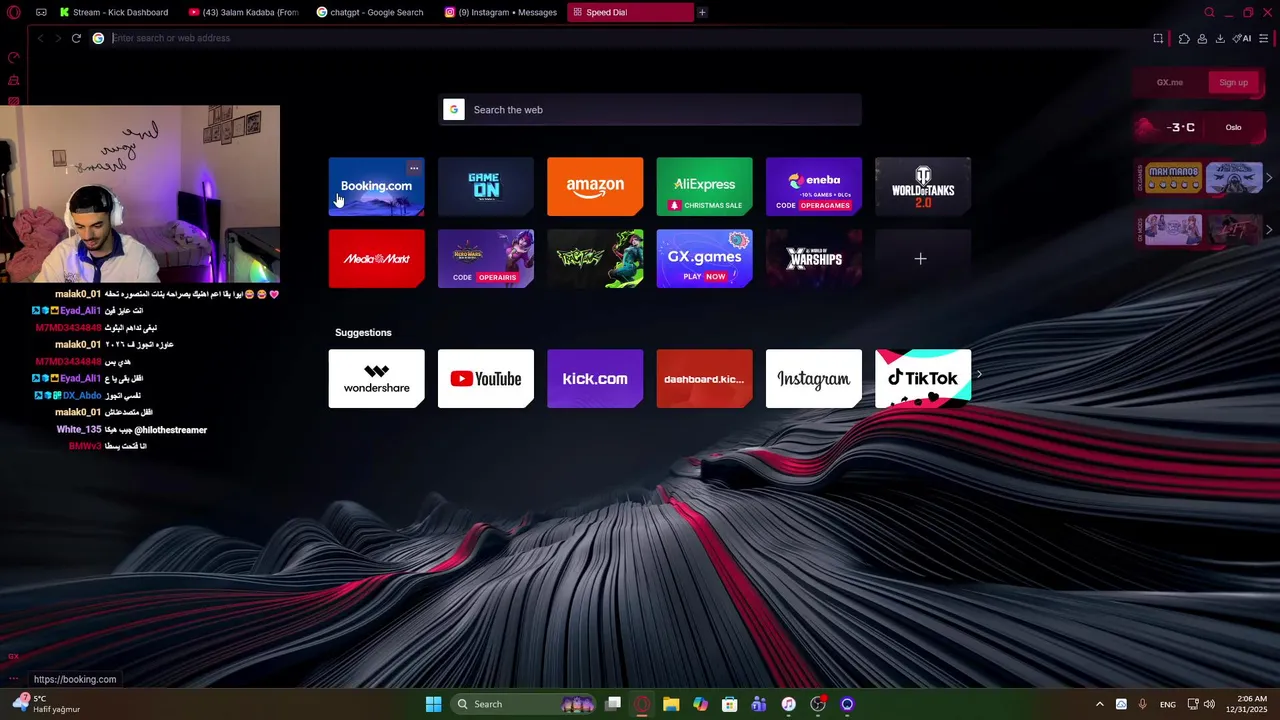This screenshot has width=1280, height=720.
Task: Open Windows Start button
Action: [433, 704]
